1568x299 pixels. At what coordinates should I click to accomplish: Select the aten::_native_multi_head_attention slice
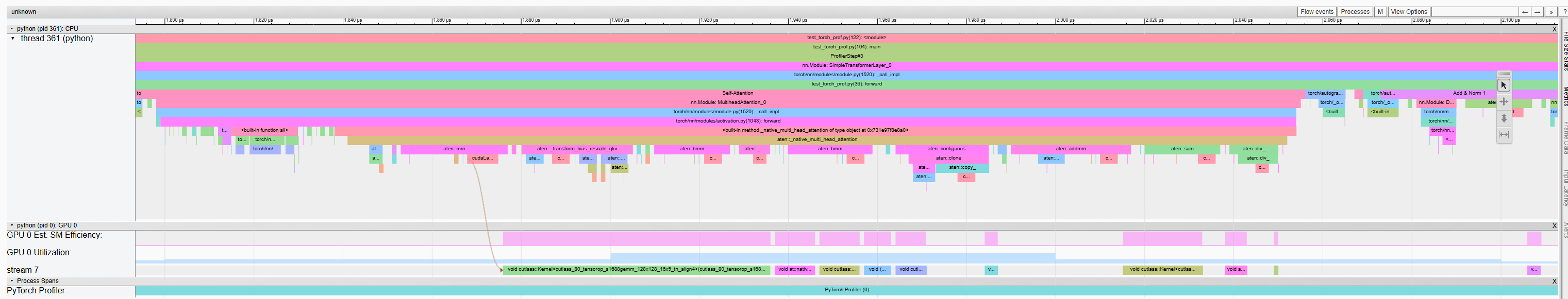(x=817, y=139)
